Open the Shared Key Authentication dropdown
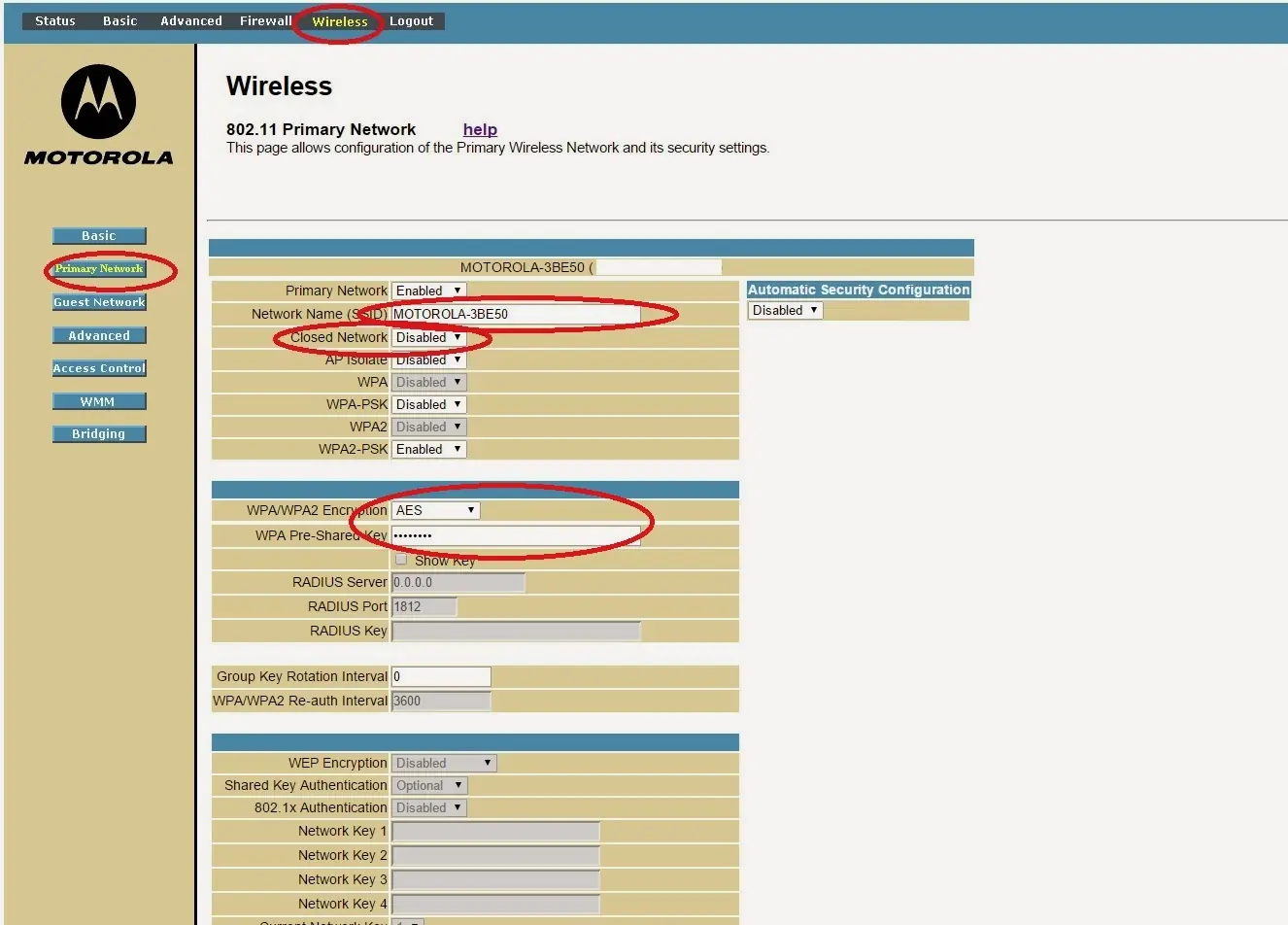1288x925 pixels. point(429,785)
